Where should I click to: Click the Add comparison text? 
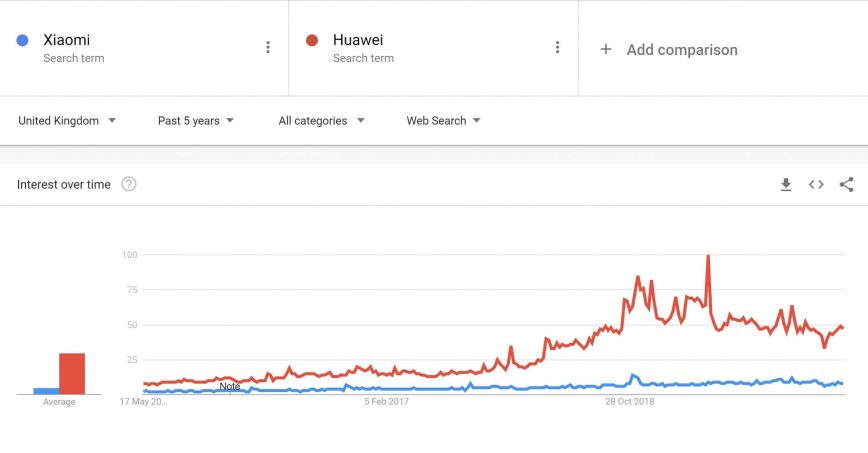(682, 49)
